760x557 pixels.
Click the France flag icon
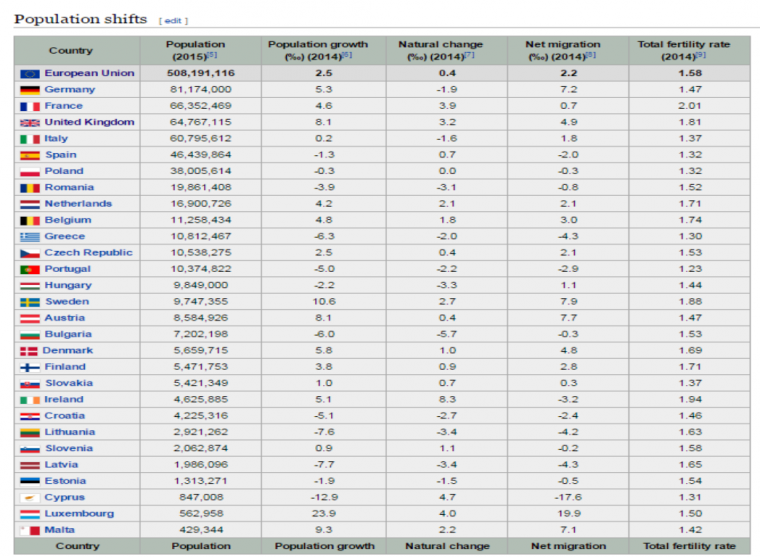tap(30, 107)
